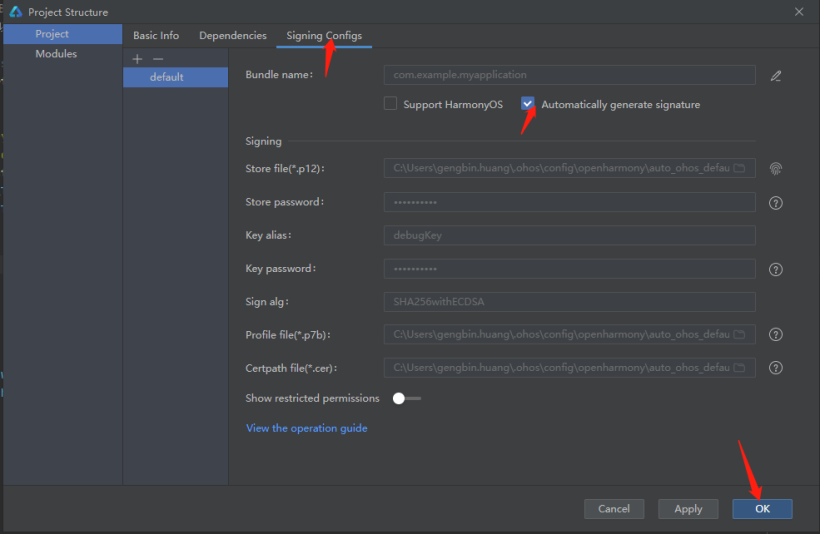820x534 pixels.
Task: Open the Store password help icon
Action: click(776, 203)
